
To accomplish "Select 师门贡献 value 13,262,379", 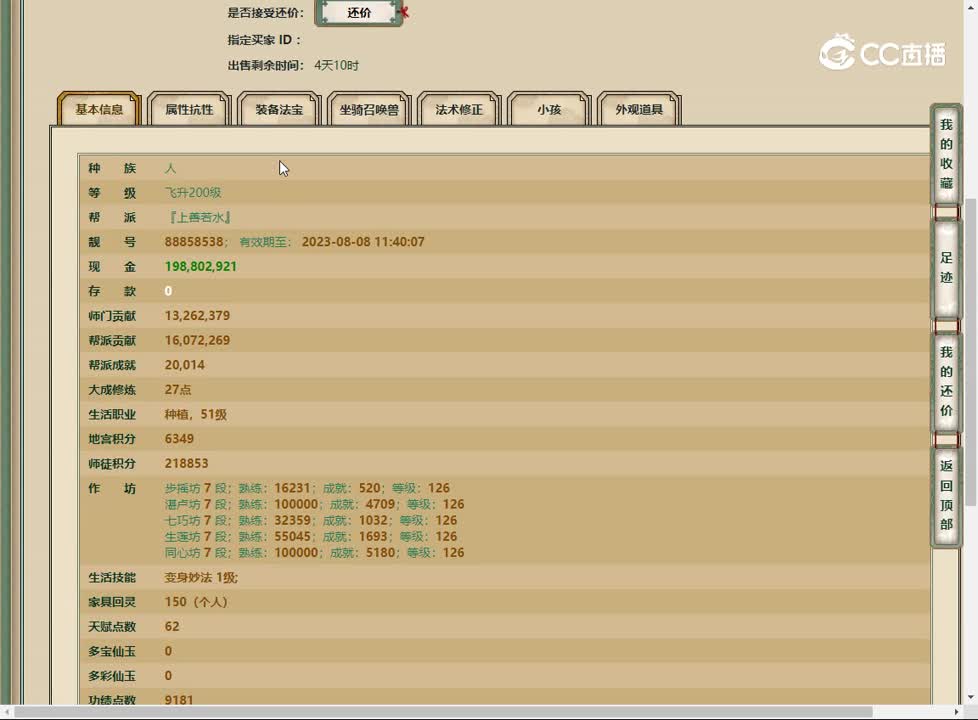I will [x=197, y=316].
